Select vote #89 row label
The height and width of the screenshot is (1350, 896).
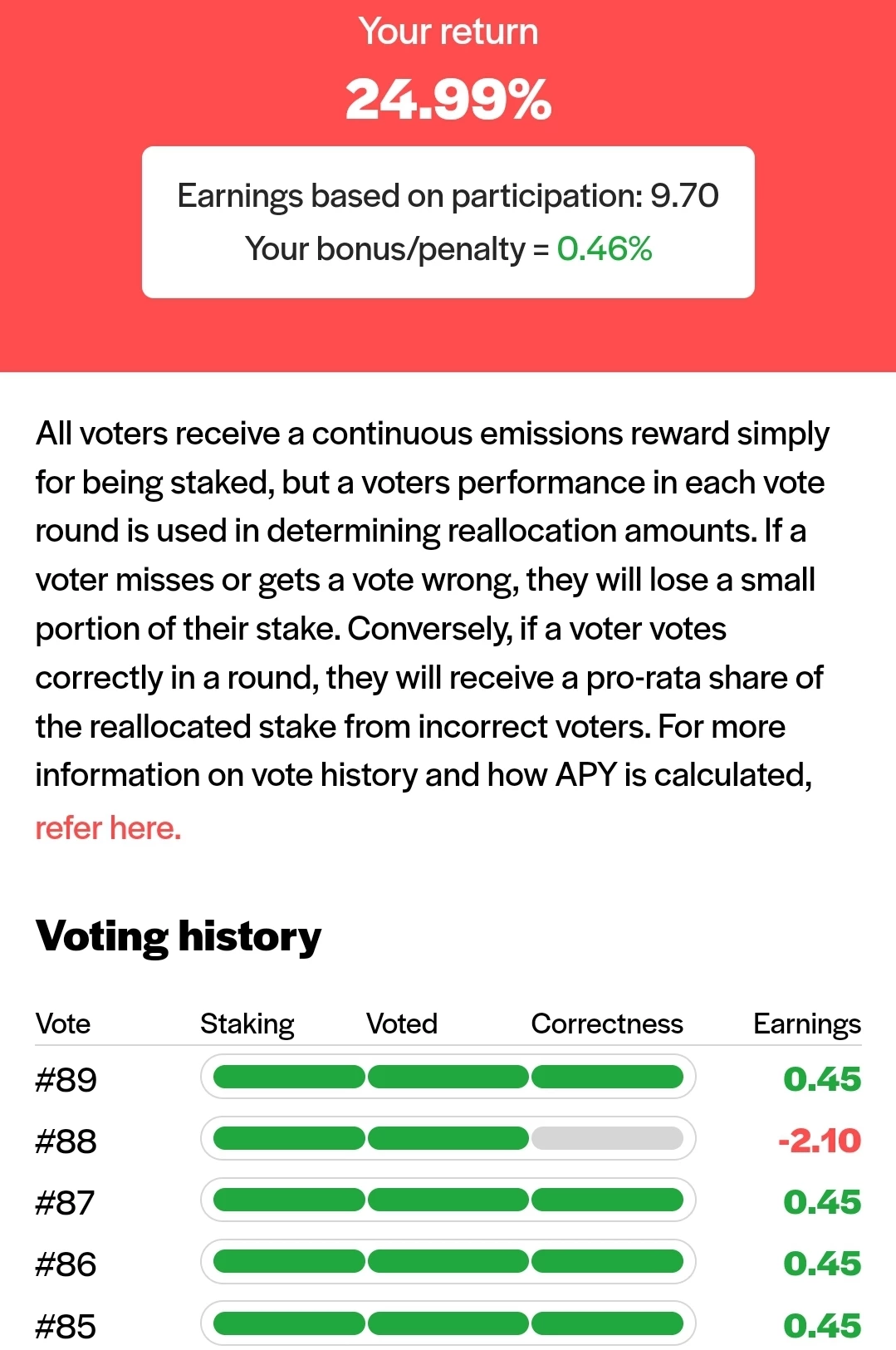(66, 1080)
